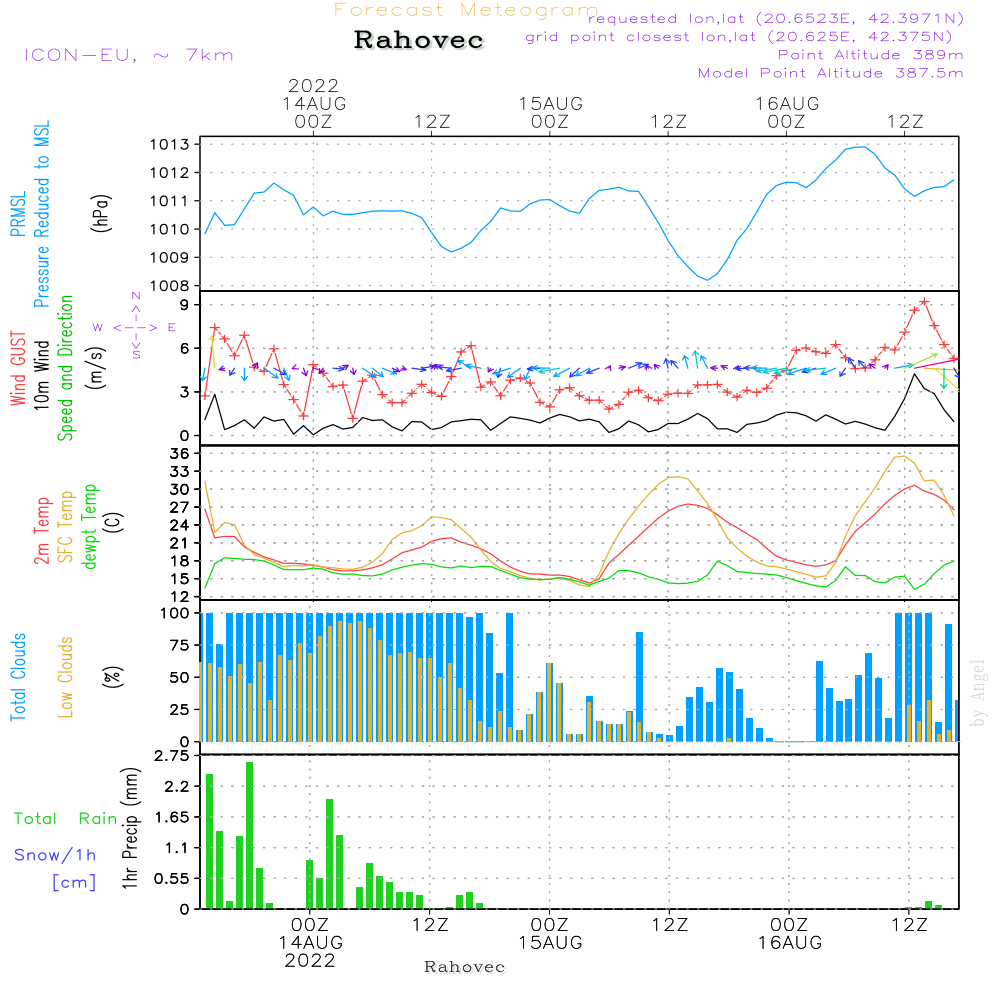The width and height of the screenshot is (1000, 1000).
Task: Click the 'Wind GUST' red label
Action: [18, 369]
